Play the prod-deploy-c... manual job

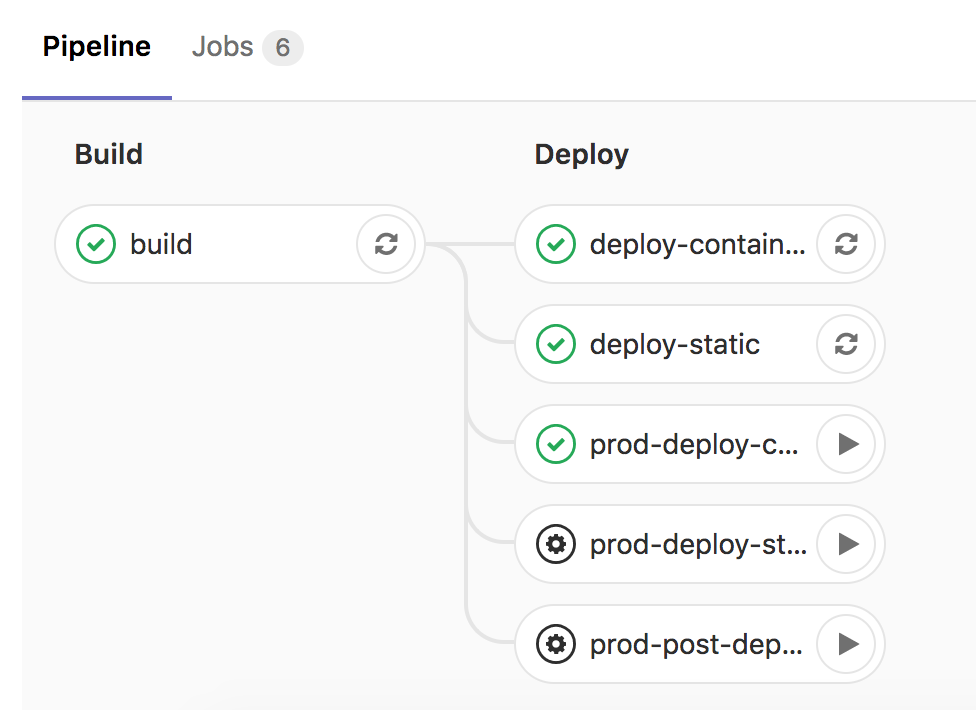tap(846, 444)
